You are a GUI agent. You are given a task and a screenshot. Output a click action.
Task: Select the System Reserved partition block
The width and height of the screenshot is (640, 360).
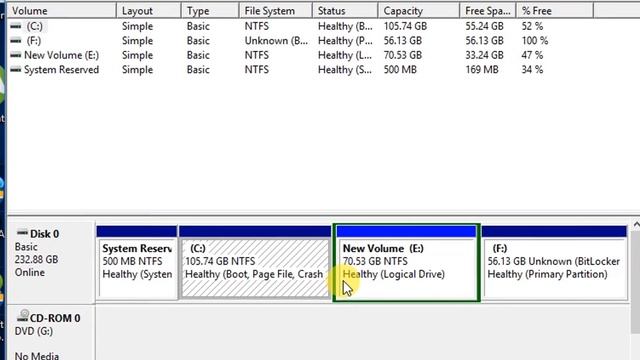(137, 263)
